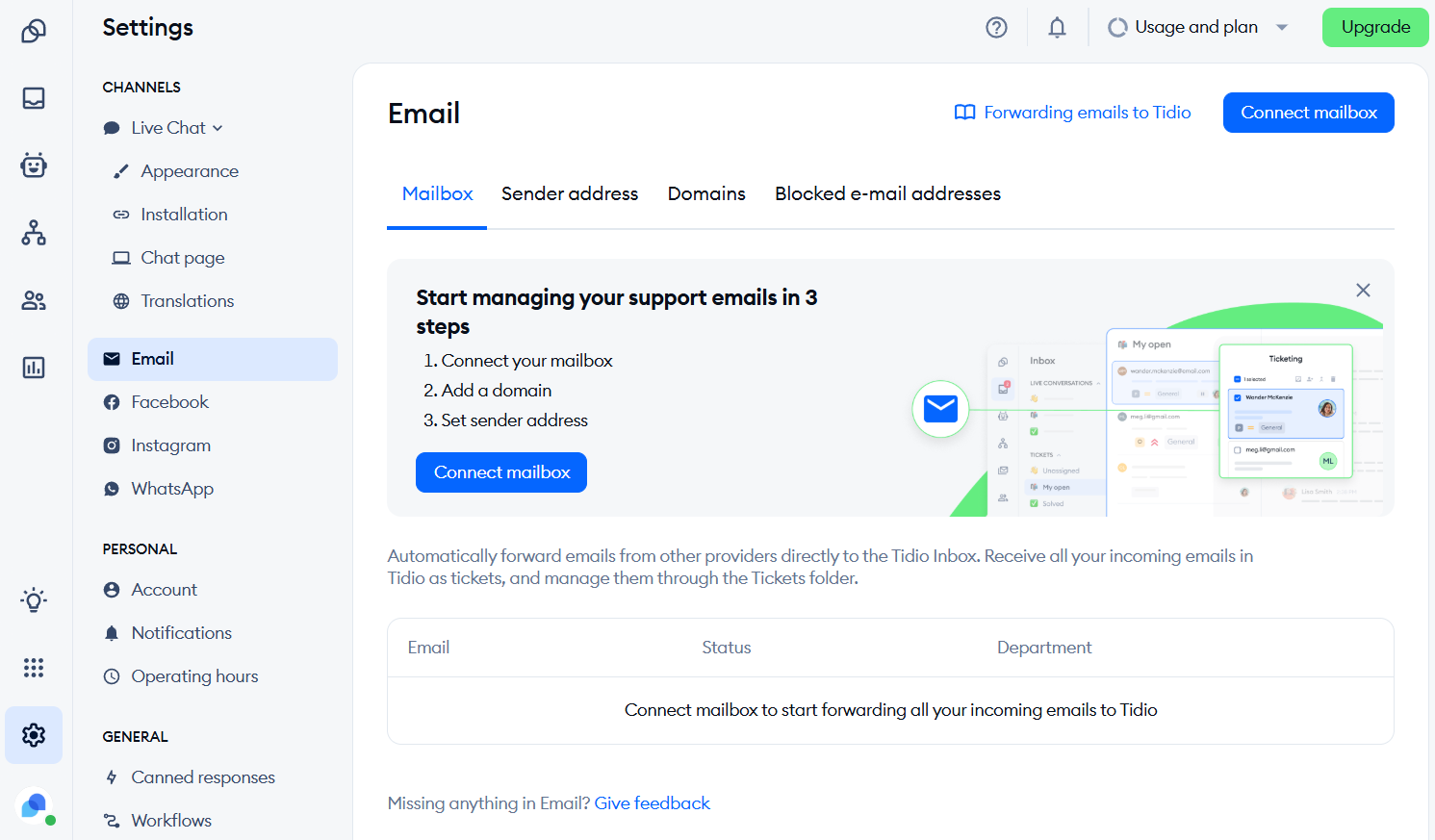This screenshot has height=840, width=1435.
Task: Open the user avatar status icon
Action: (x=36, y=806)
